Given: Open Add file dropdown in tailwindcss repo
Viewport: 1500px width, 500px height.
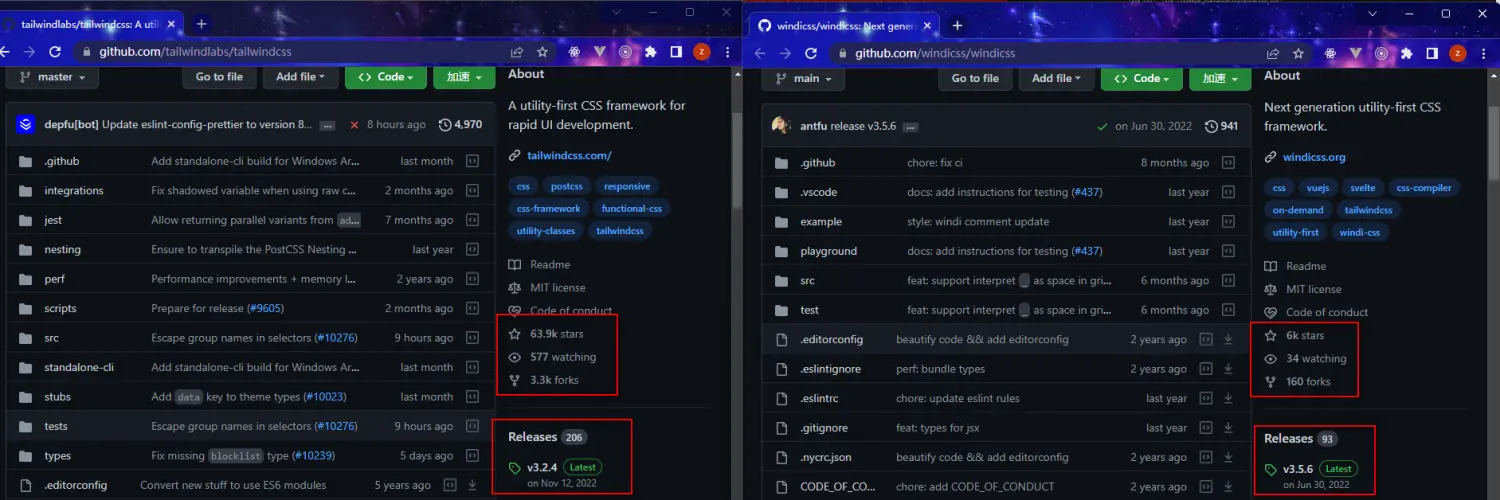Looking at the screenshot, I should coord(301,77).
